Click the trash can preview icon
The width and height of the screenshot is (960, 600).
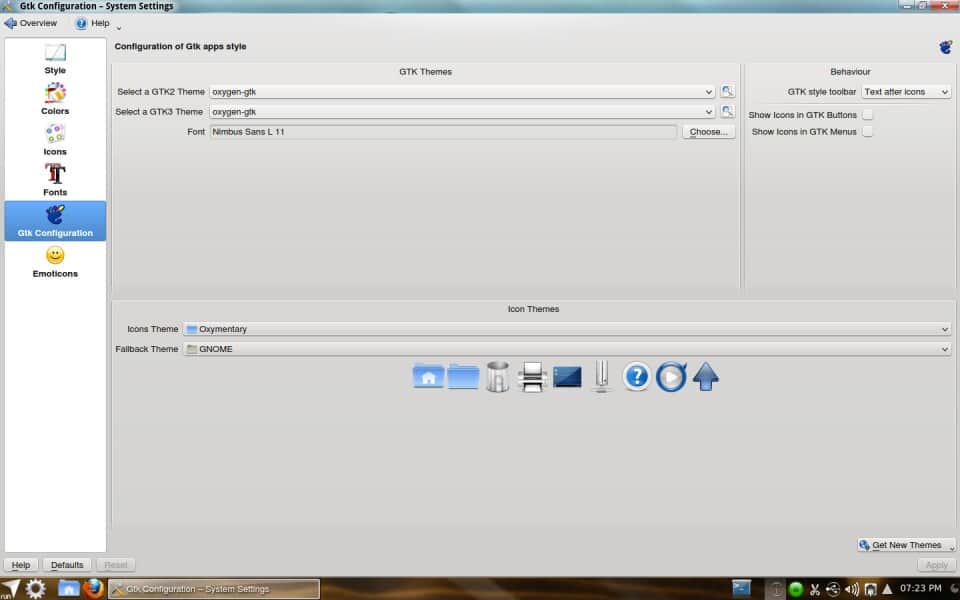tap(497, 376)
